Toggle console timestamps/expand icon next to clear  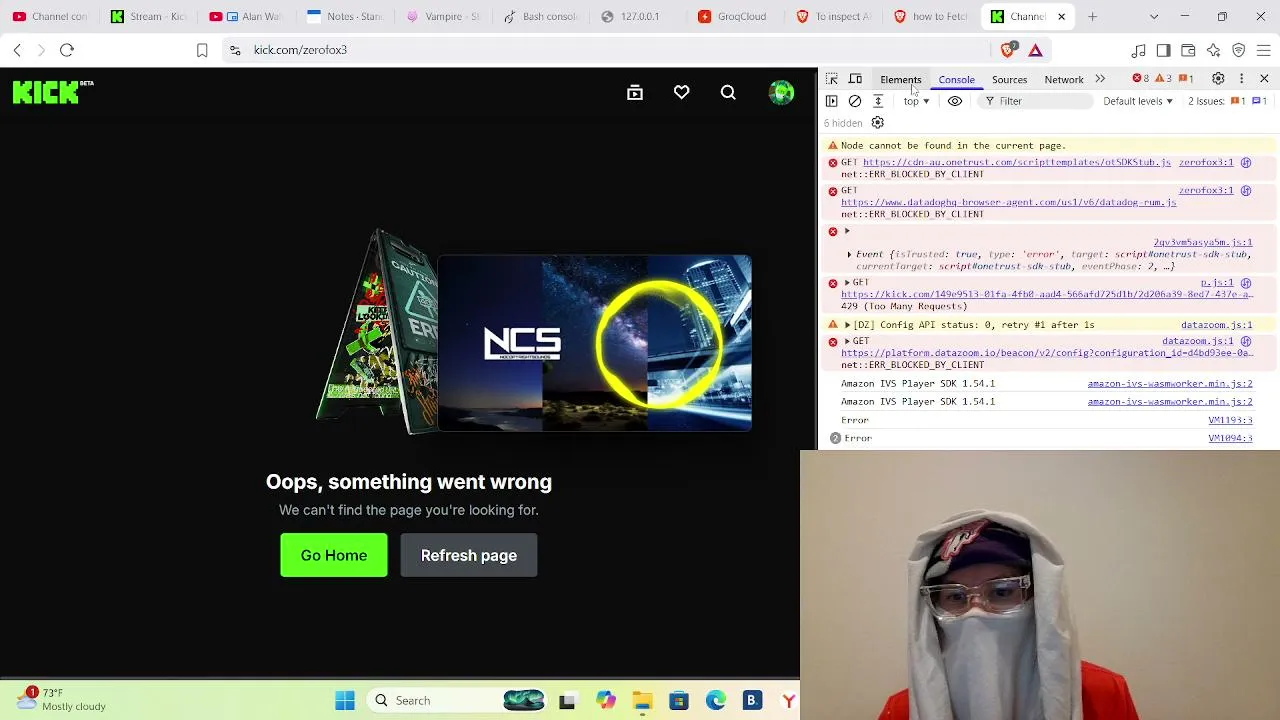pos(878,101)
